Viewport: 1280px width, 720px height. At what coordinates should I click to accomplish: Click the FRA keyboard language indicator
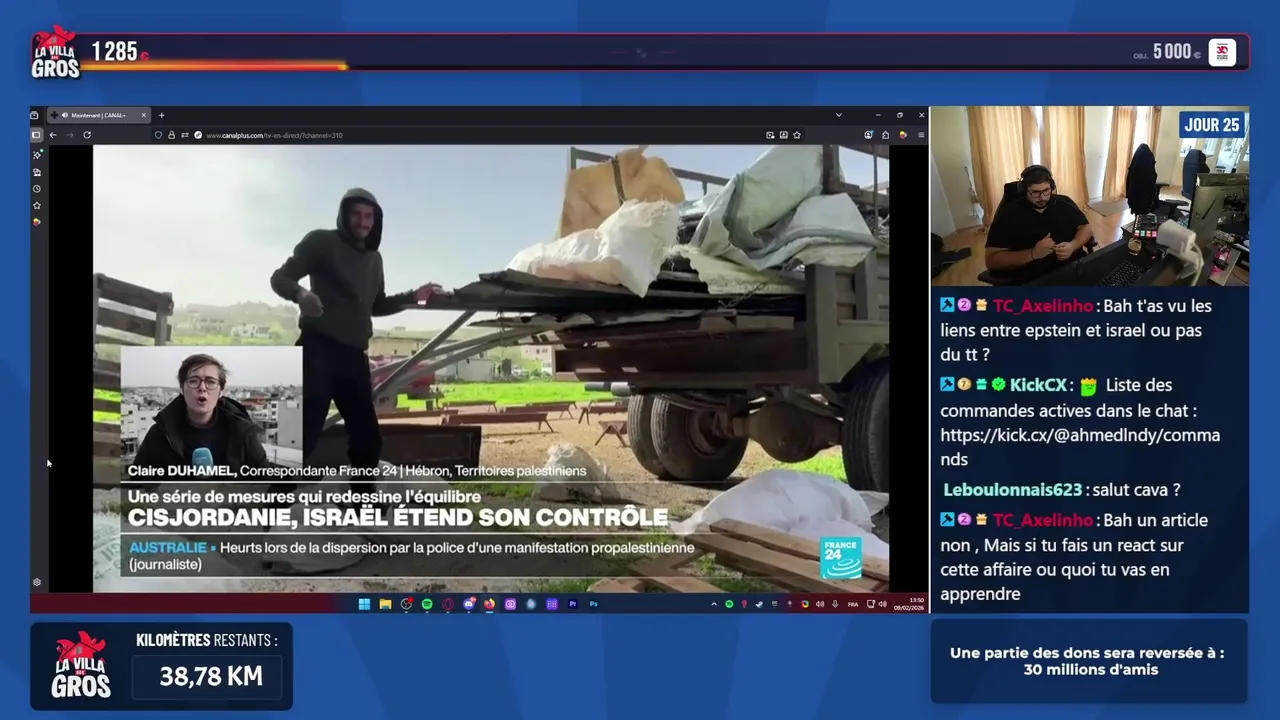[x=853, y=604]
